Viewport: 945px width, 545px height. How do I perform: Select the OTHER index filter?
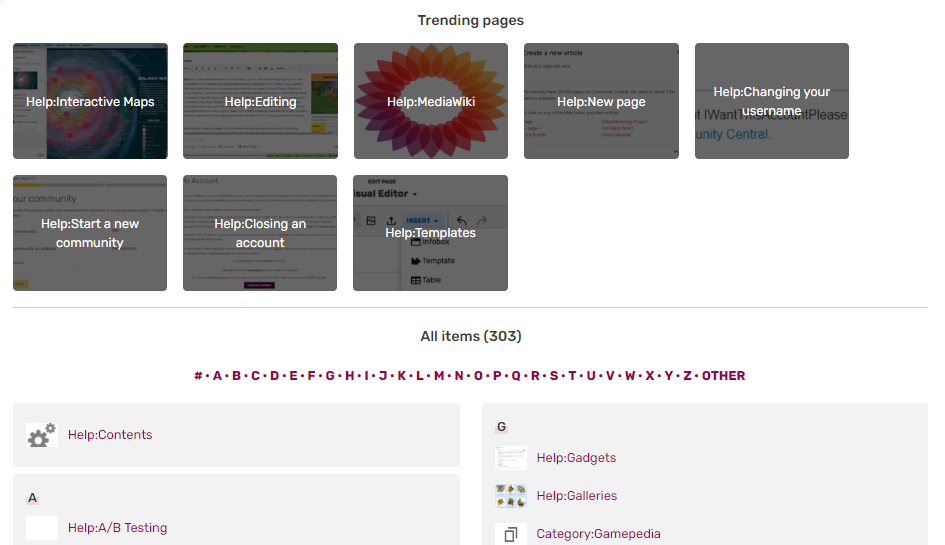[x=723, y=376]
